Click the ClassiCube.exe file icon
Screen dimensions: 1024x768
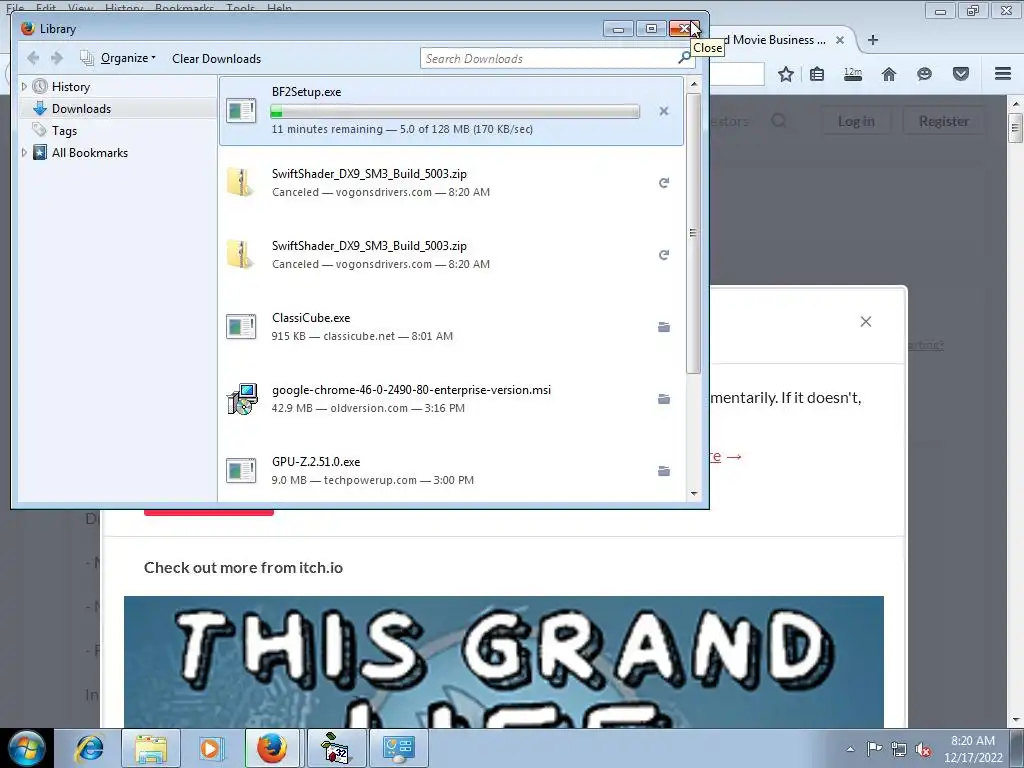pos(241,327)
